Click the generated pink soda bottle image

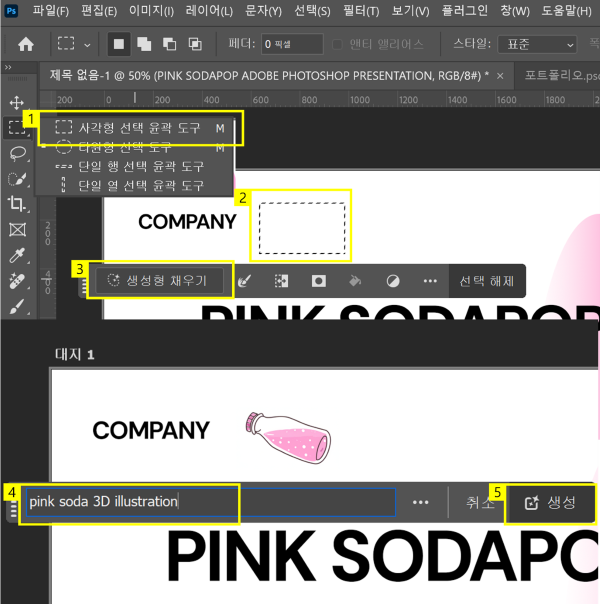pyautogui.click(x=288, y=438)
